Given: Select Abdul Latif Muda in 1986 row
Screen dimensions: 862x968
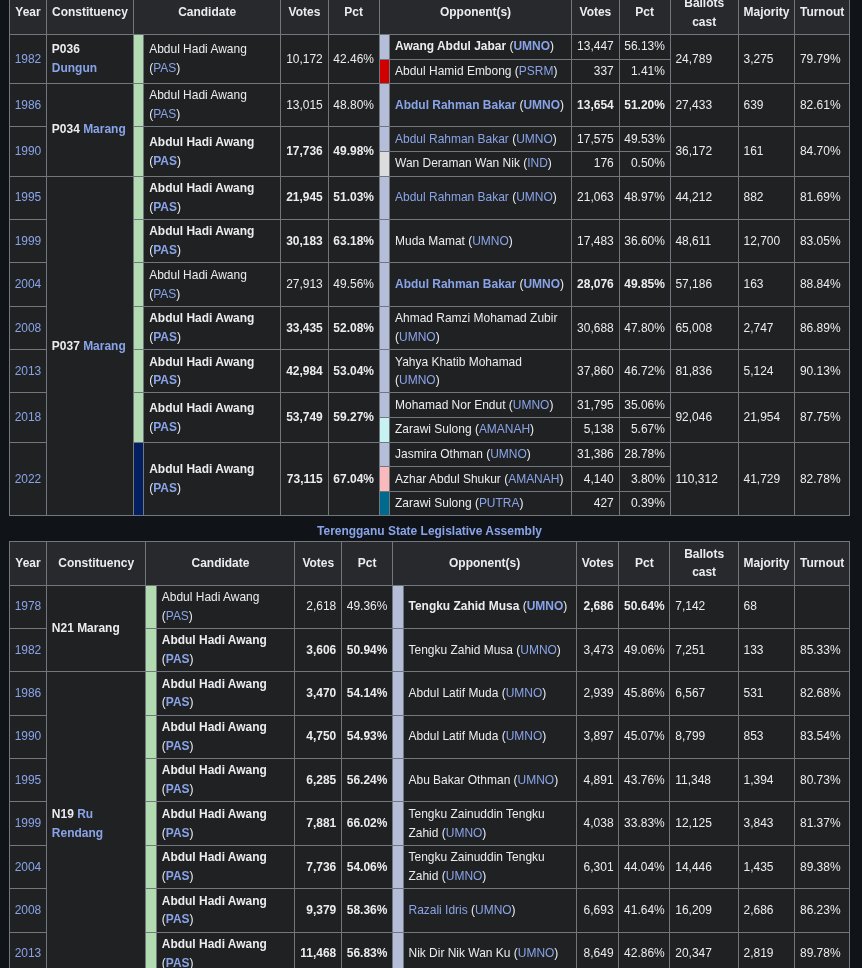Looking at the screenshot, I should (x=453, y=693).
